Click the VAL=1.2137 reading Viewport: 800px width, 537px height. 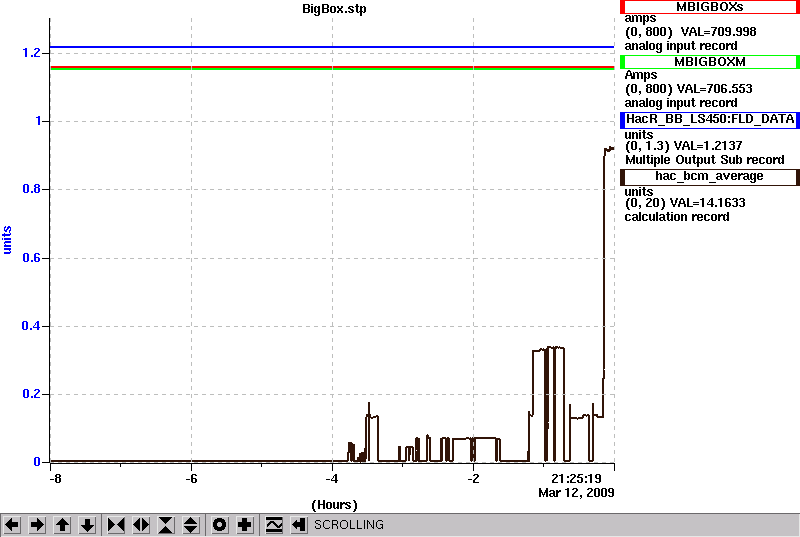(708, 146)
